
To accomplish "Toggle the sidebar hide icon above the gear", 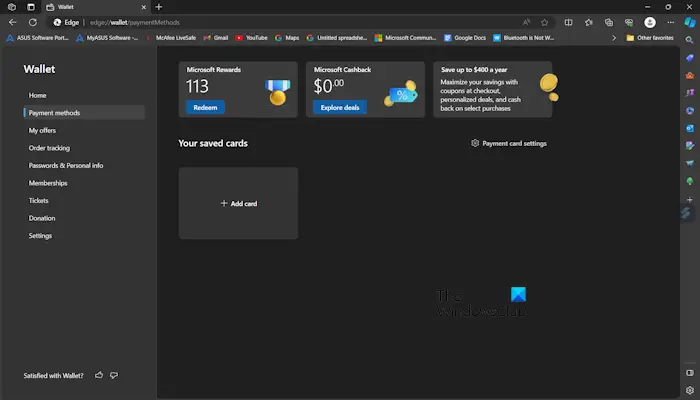I will tap(690, 373).
